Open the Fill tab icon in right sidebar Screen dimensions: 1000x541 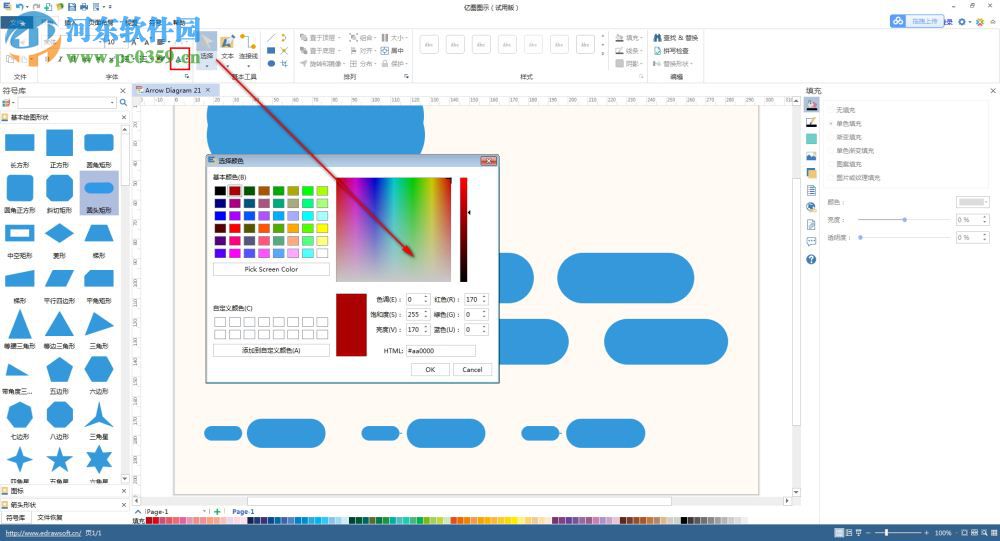[x=811, y=105]
